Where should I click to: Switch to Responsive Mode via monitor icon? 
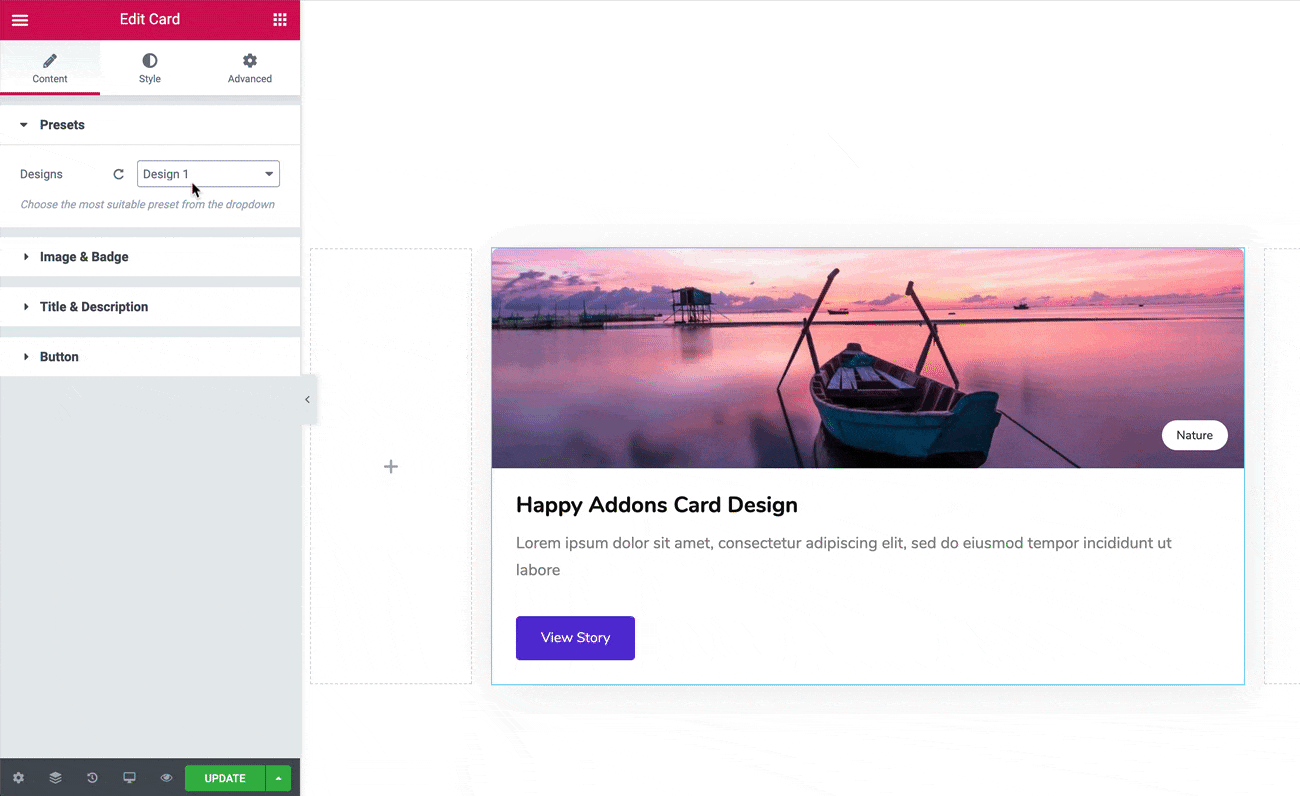(x=129, y=777)
